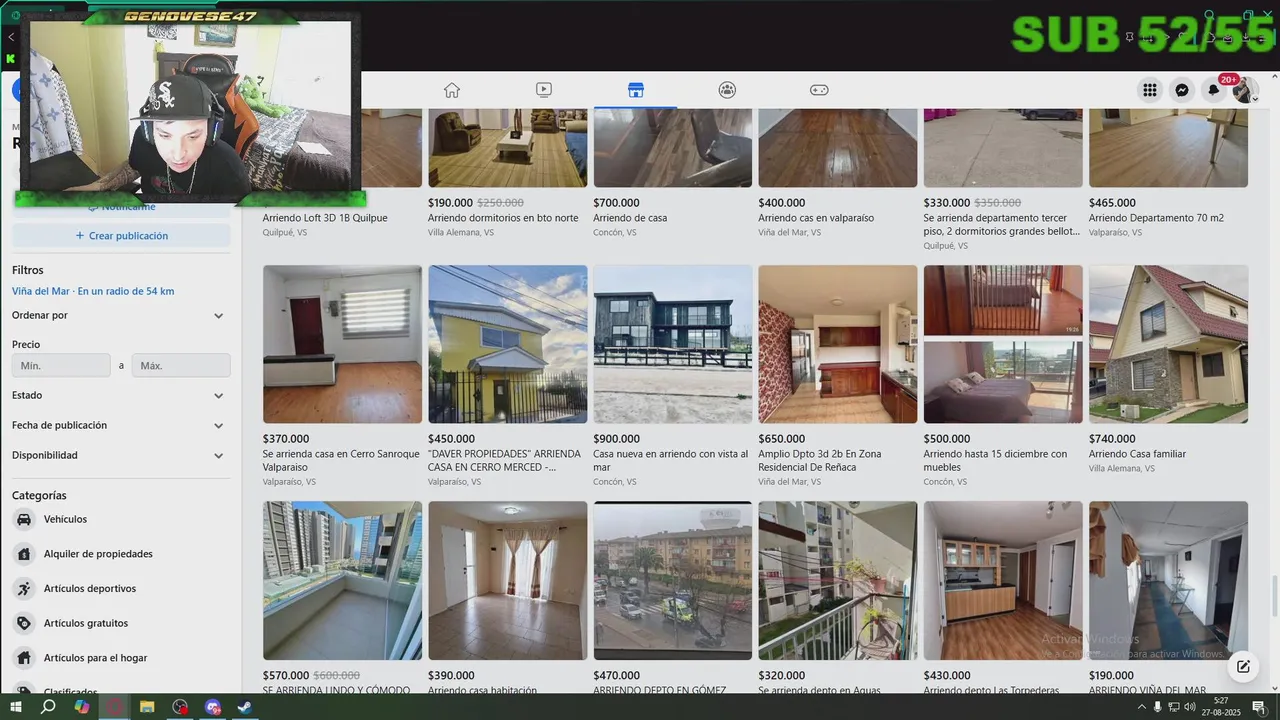This screenshot has height=720, width=1280.
Task: Open Steam from the taskbar
Action: coord(245,707)
